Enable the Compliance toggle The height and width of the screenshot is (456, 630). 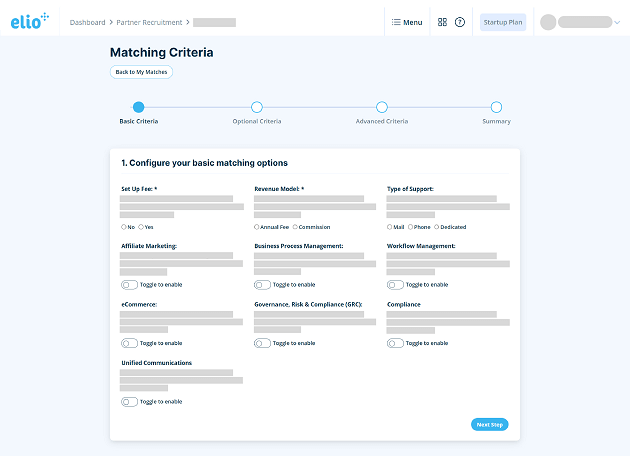tap(395, 343)
